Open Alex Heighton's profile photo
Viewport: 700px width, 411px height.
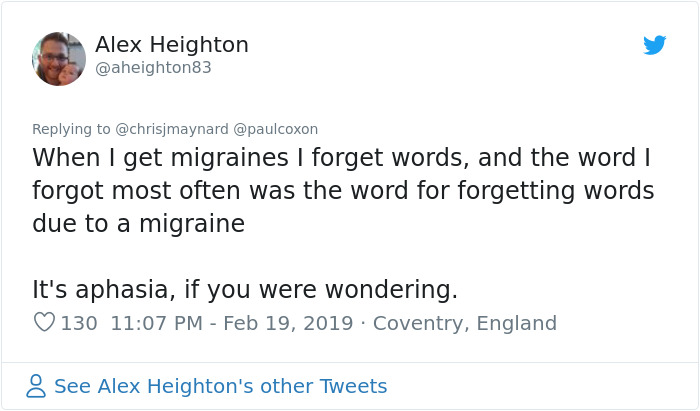(59, 59)
